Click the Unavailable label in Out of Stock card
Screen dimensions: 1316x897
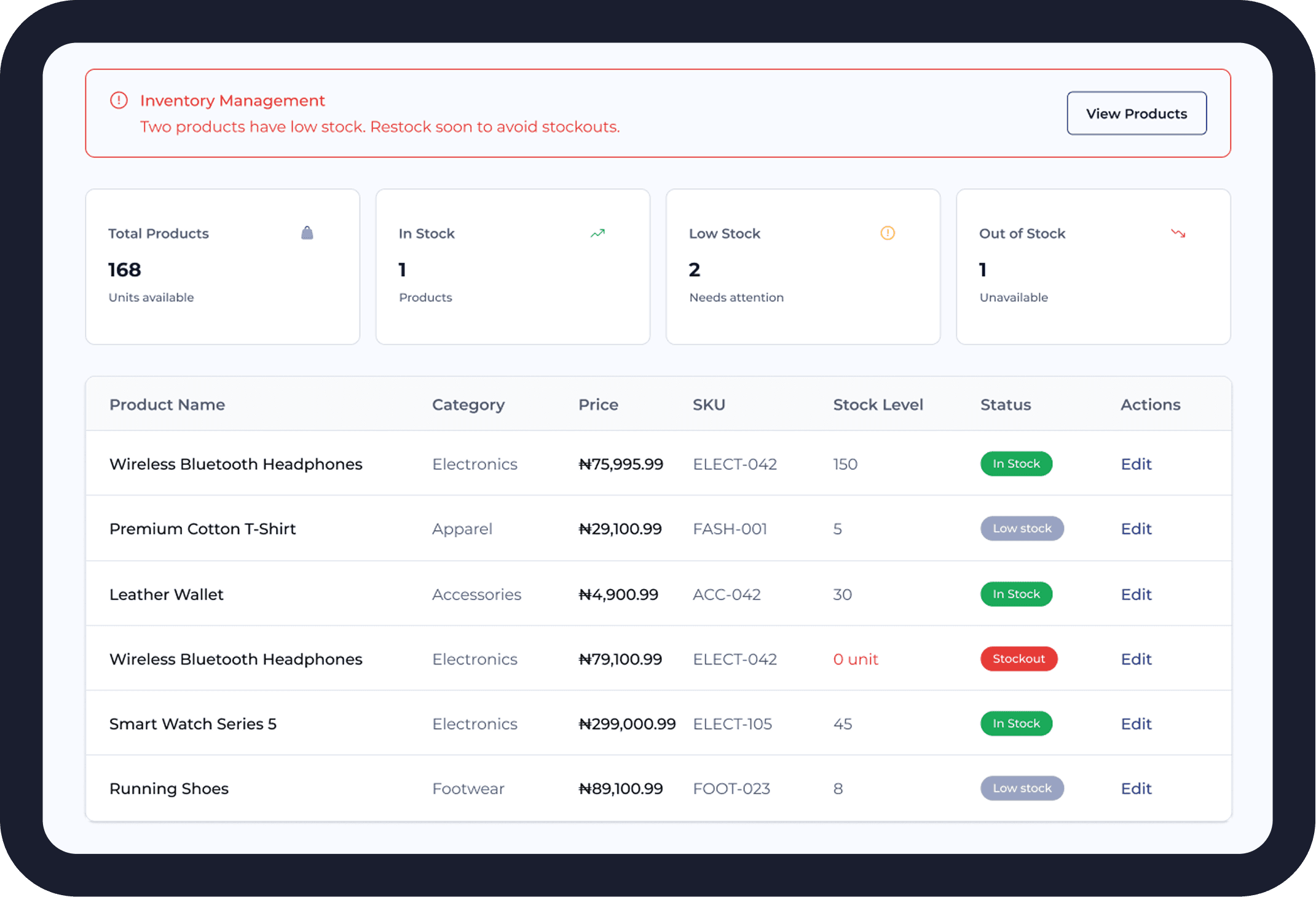(x=1014, y=297)
